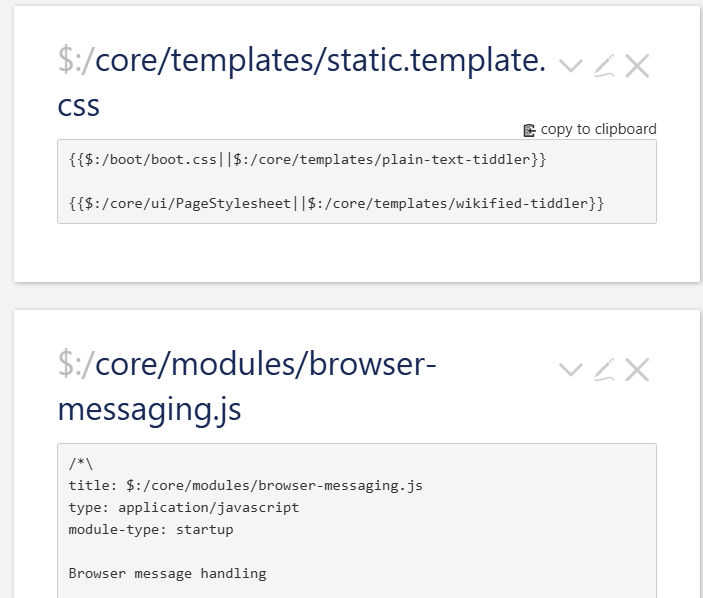Open more actions chevron for static.template.css tiddler
Screen dimensions: 703x598
(x=570, y=66)
